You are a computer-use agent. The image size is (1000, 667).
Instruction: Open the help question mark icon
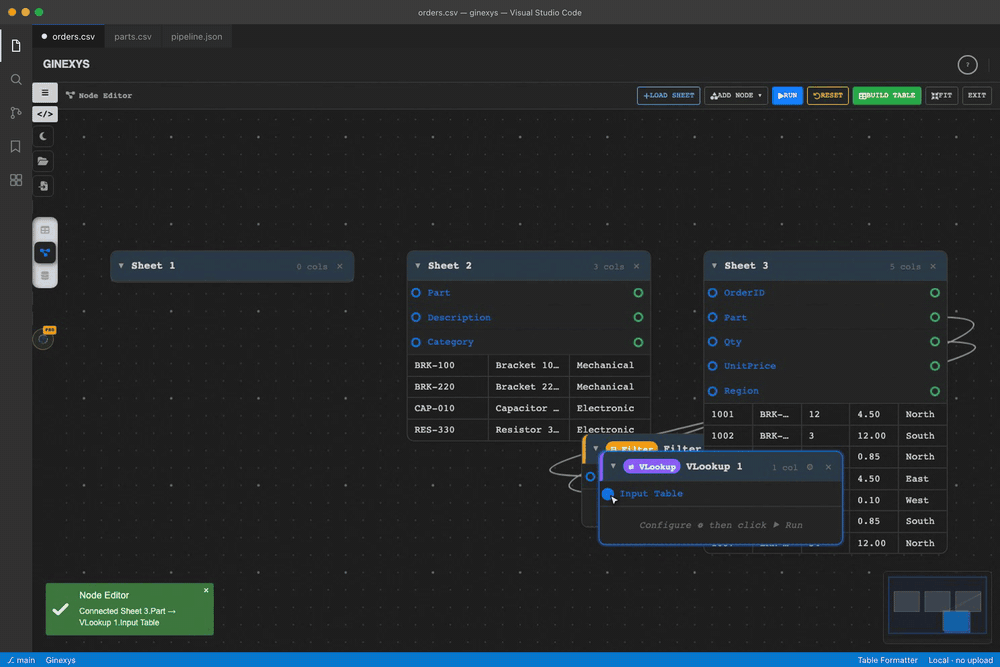967,64
